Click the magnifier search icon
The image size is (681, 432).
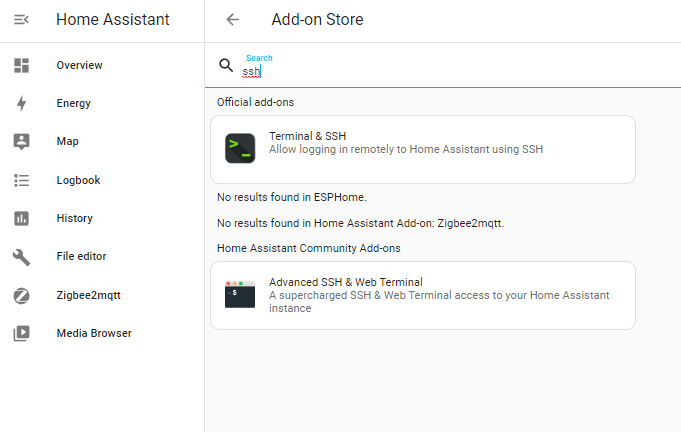click(x=226, y=66)
